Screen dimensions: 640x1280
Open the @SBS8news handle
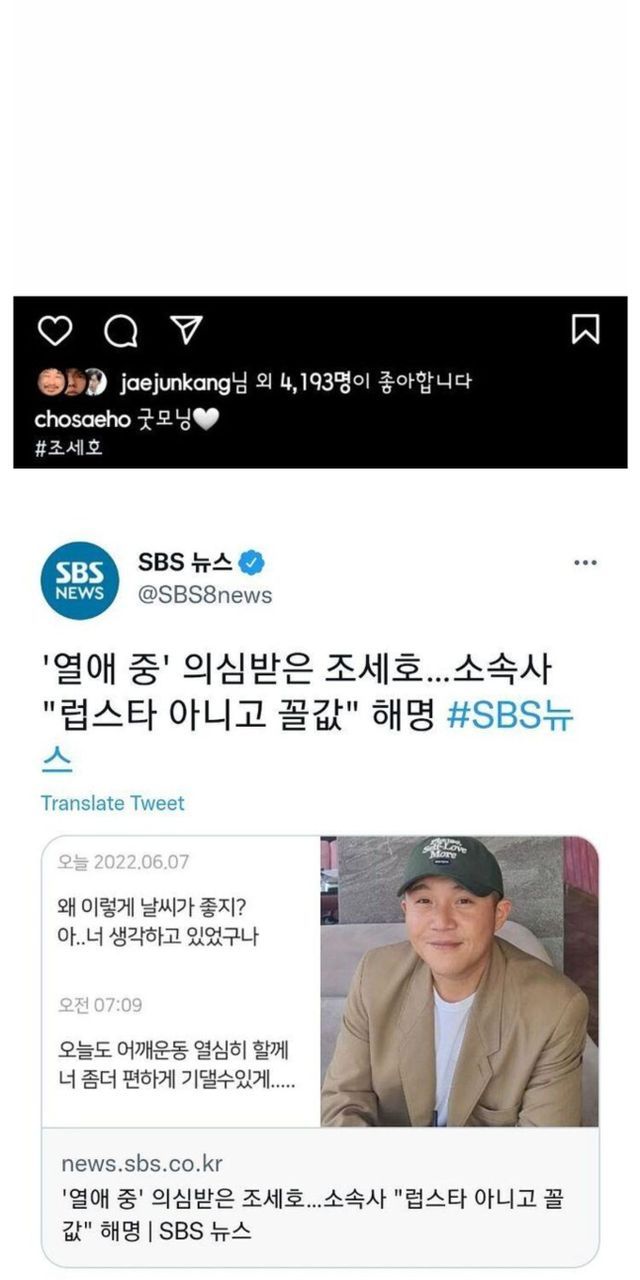(204, 596)
